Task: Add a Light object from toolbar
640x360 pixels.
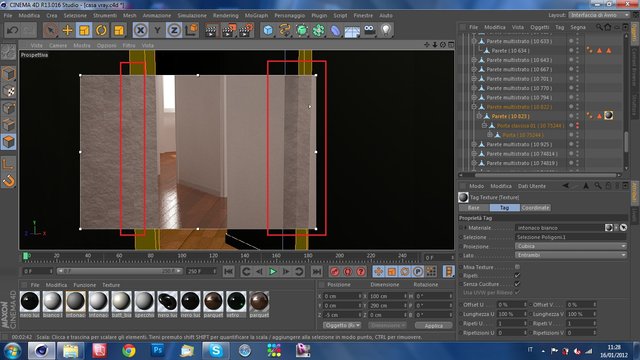Action: [x=386, y=30]
